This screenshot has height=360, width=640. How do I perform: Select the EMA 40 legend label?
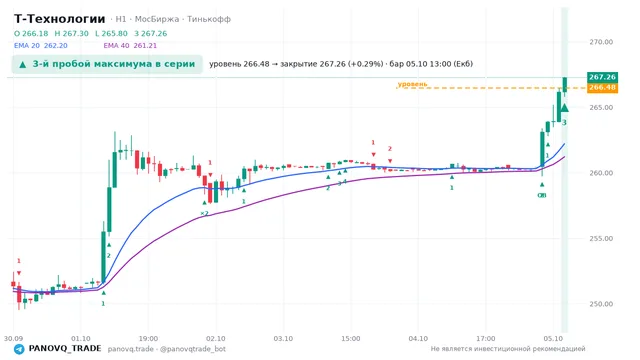(x=130, y=46)
